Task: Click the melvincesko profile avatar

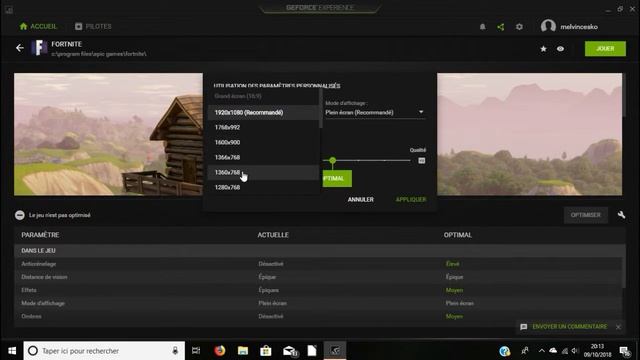Action: tap(548, 27)
